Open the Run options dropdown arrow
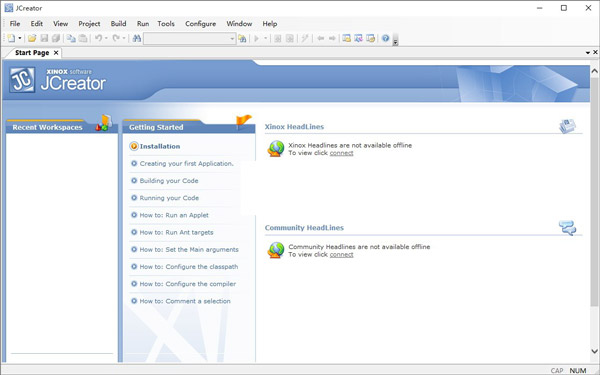Image resolution: width=600 pixels, height=375 pixels. [x=265, y=38]
